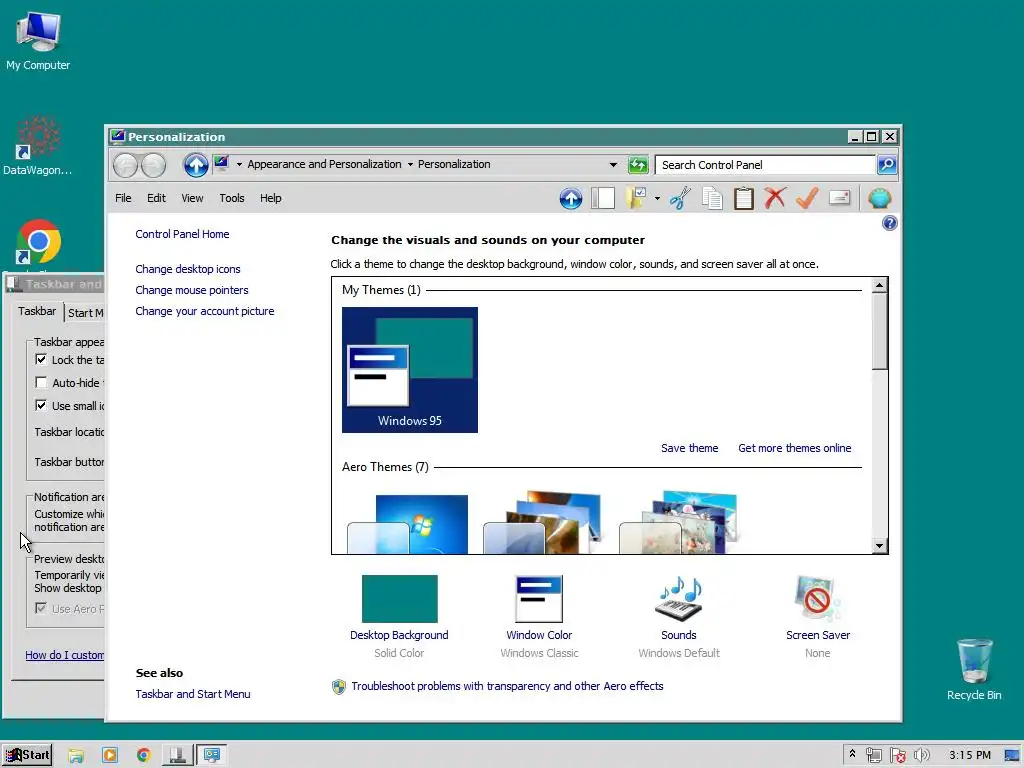Open dropdown arrow before Appearance and Personalization
The height and width of the screenshot is (768, 1024).
[x=239, y=165]
